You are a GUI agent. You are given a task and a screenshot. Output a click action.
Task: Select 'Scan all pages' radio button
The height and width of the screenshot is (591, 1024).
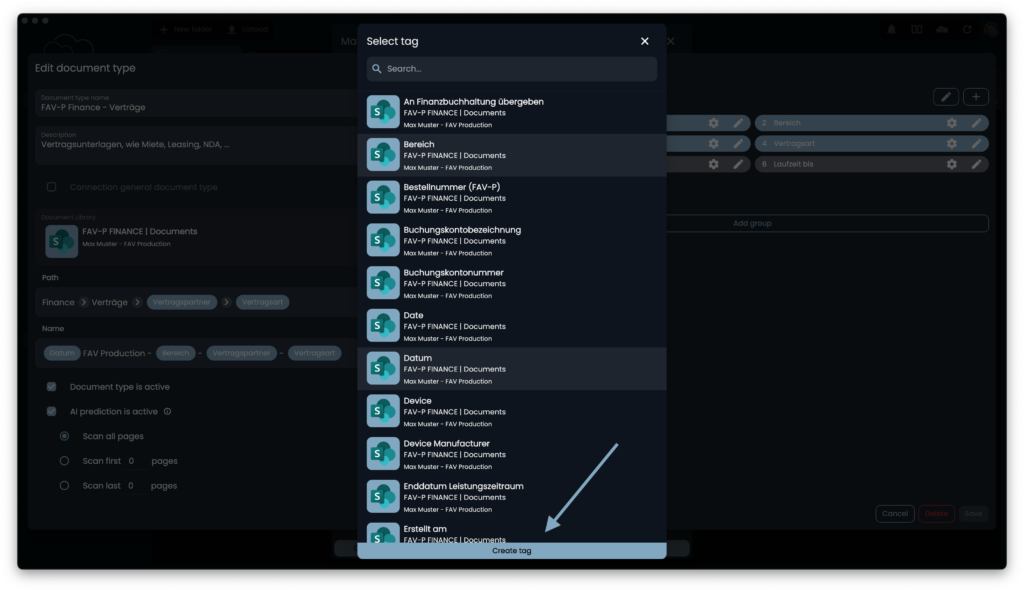64,436
